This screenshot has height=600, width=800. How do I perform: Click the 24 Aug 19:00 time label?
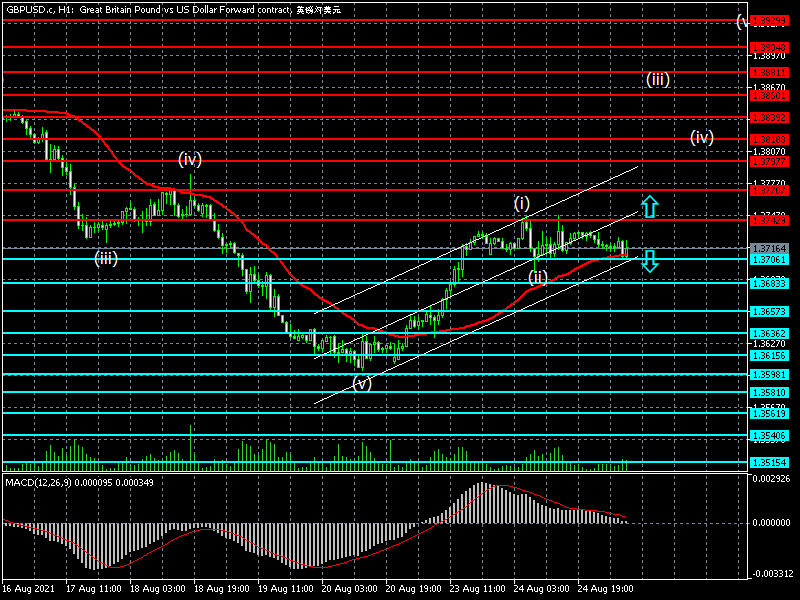point(606,588)
